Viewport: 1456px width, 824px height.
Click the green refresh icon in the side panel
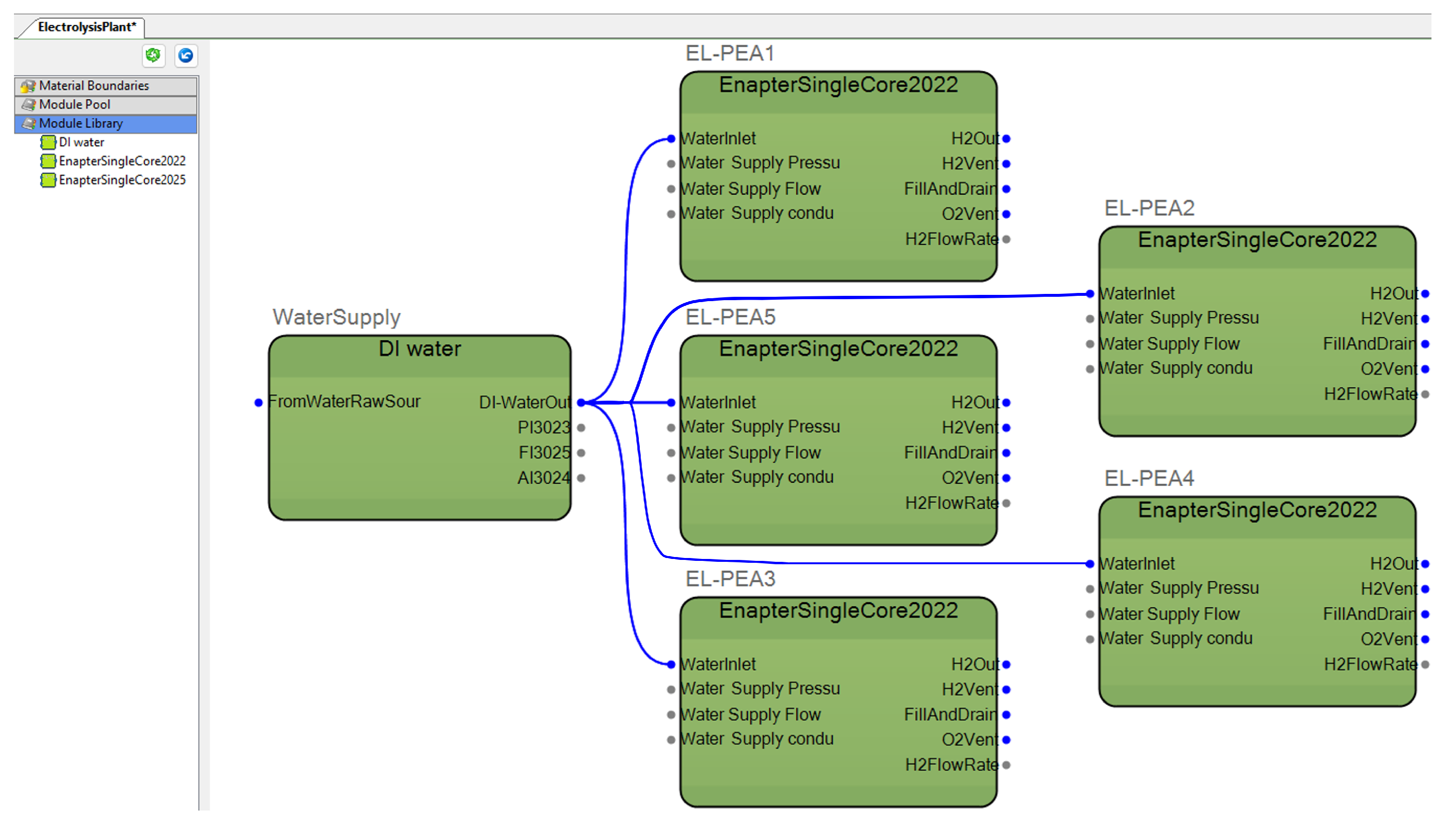click(153, 55)
